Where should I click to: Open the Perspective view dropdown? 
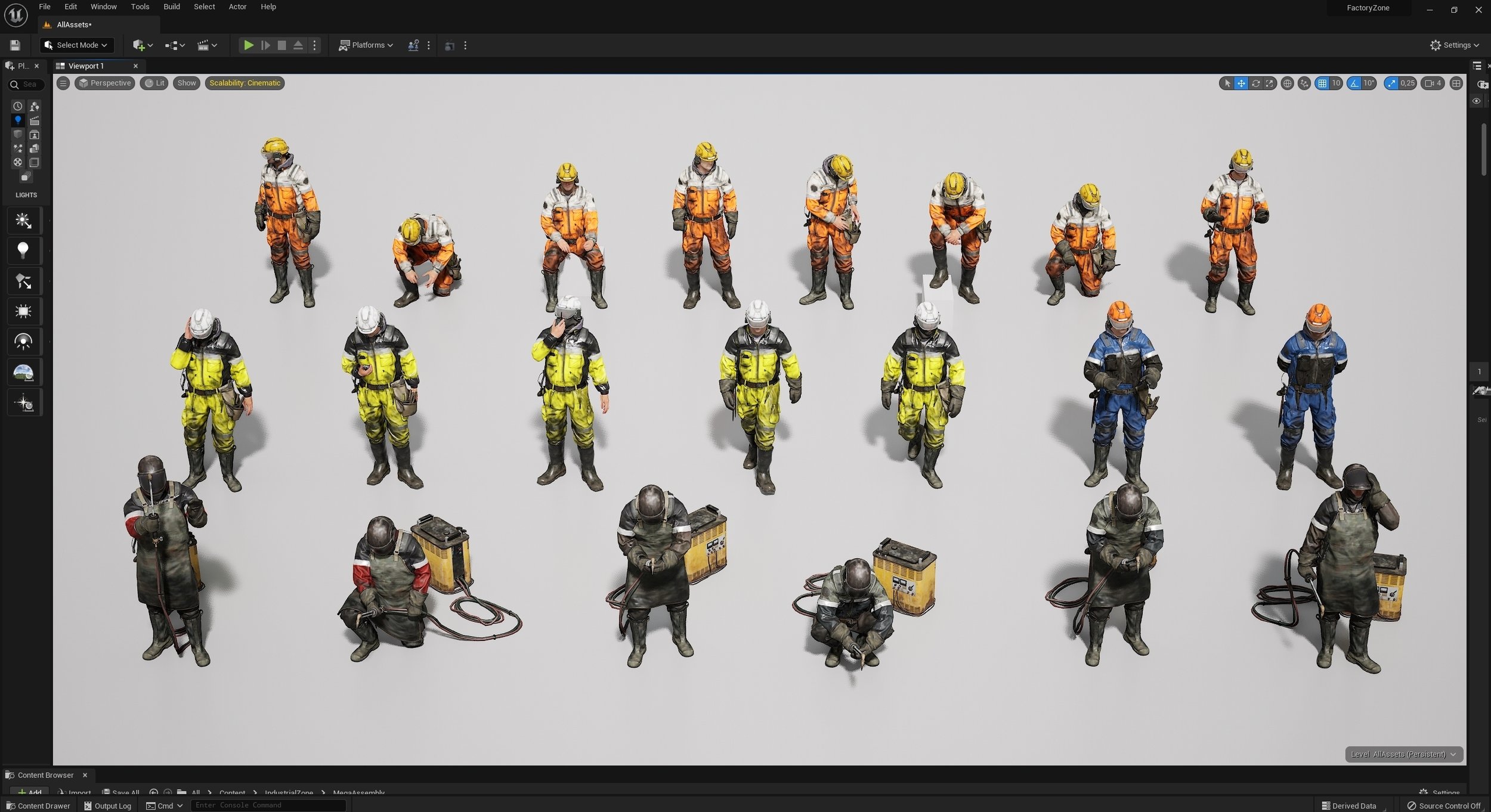tap(105, 83)
